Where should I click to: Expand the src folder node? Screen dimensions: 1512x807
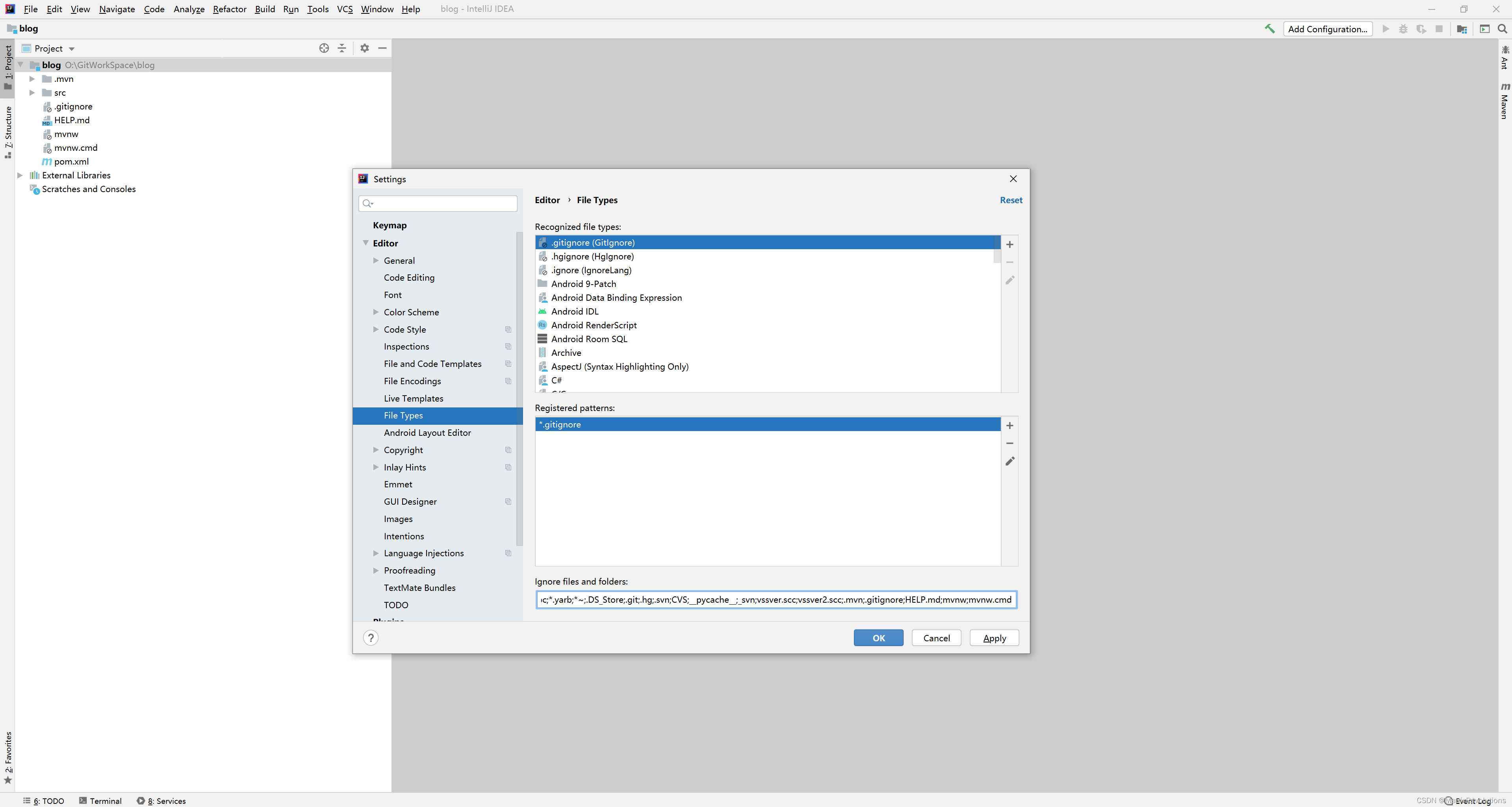[x=32, y=93]
